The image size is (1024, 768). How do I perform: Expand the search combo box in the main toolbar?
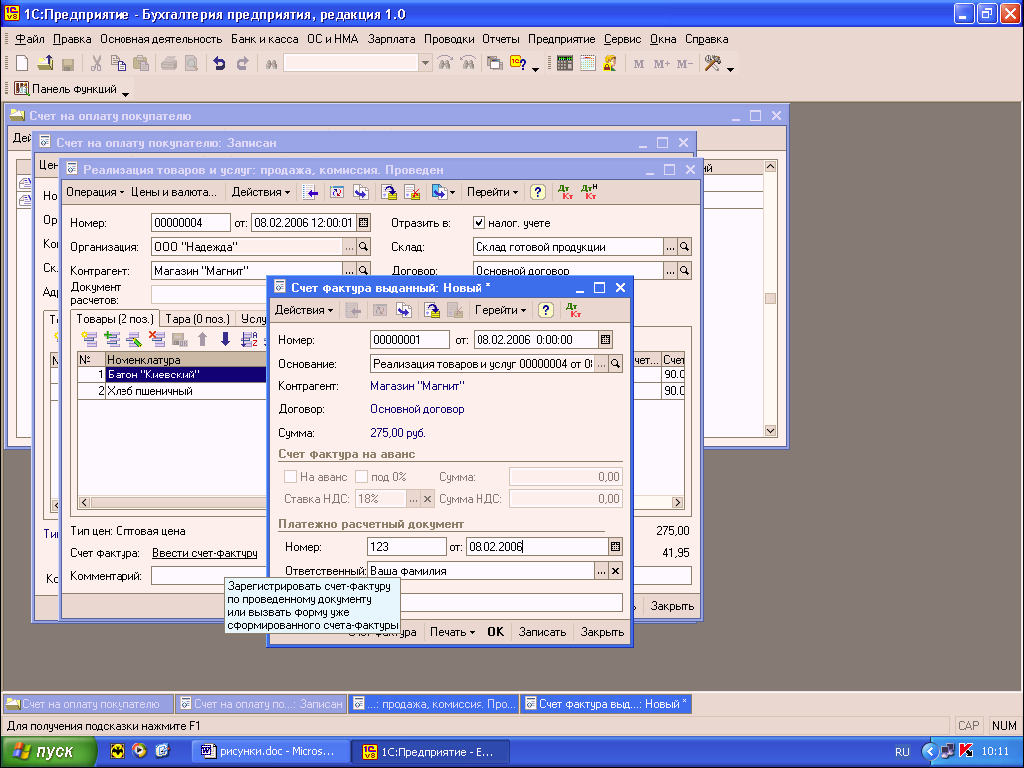point(426,63)
